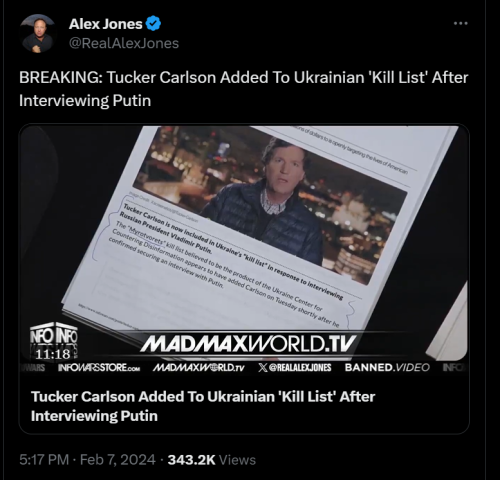
Task: Open the 343.2K Views count
Action: pos(212,460)
